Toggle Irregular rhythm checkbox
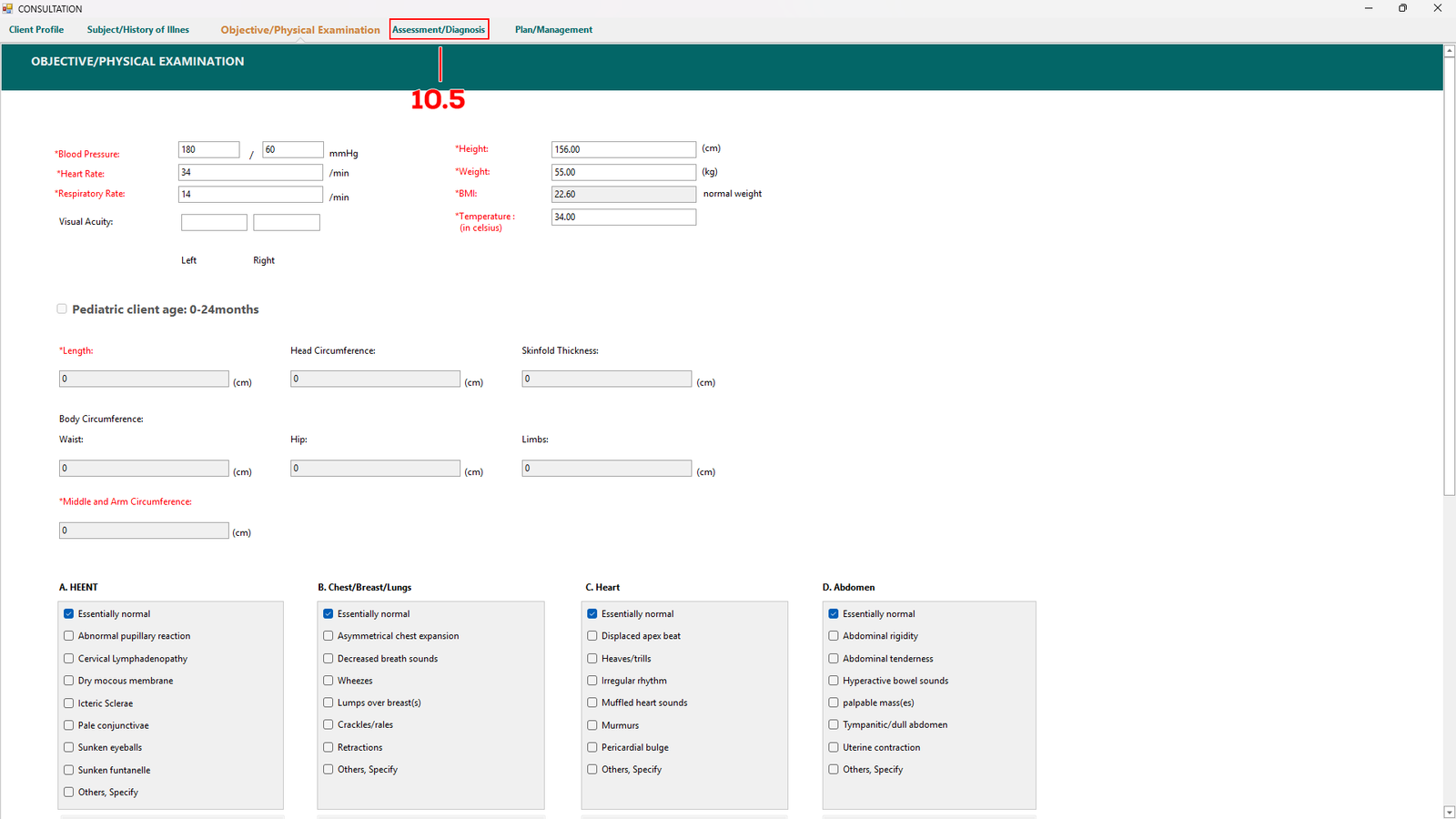Viewport: 1456px width, 819px height. (x=592, y=681)
